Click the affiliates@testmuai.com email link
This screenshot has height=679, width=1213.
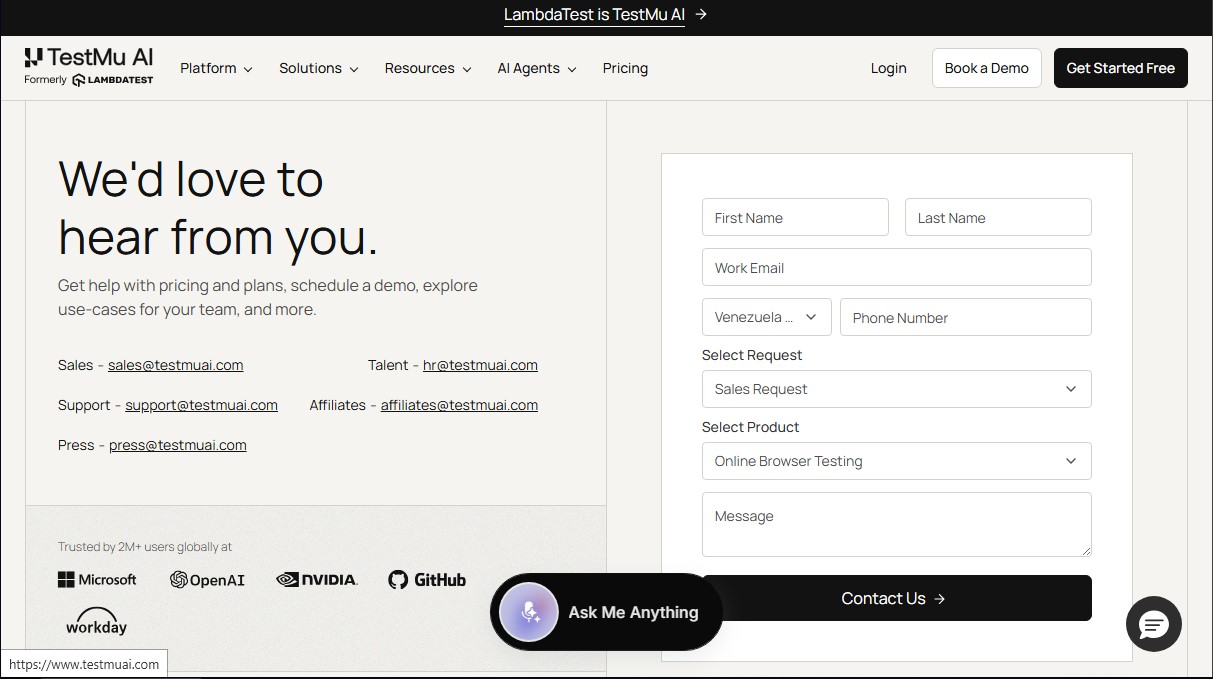tap(459, 405)
